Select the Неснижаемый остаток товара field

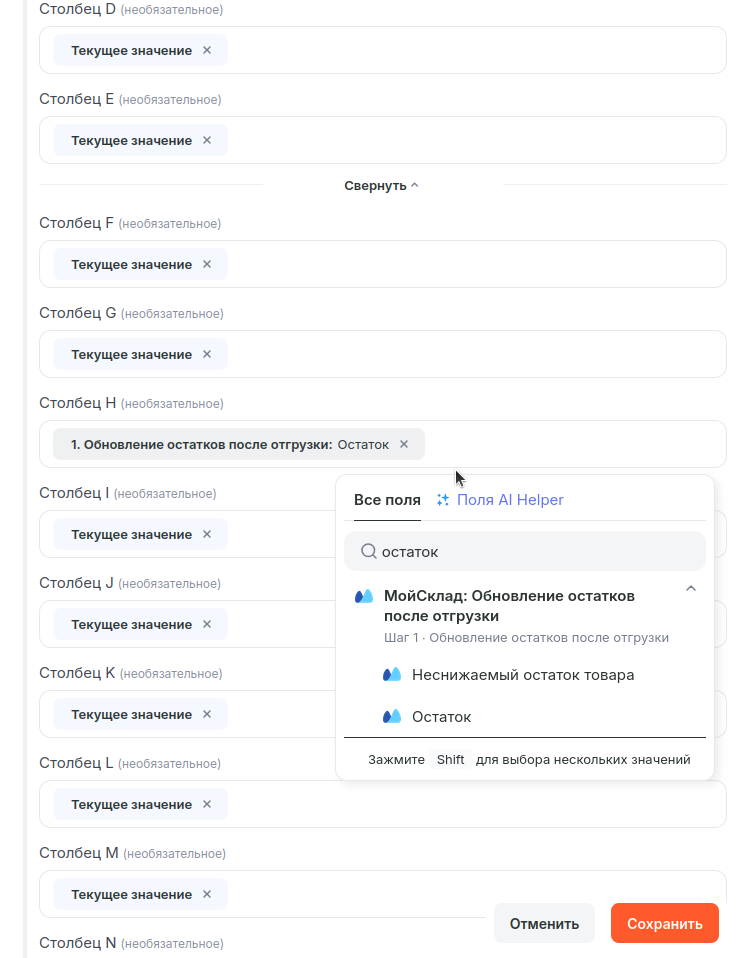pos(522,675)
